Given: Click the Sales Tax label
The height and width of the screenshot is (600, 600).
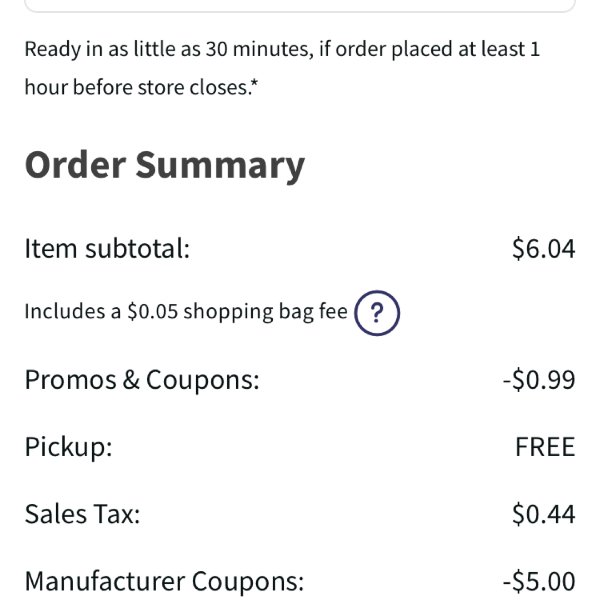Looking at the screenshot, I should click(x=82, y=514).
